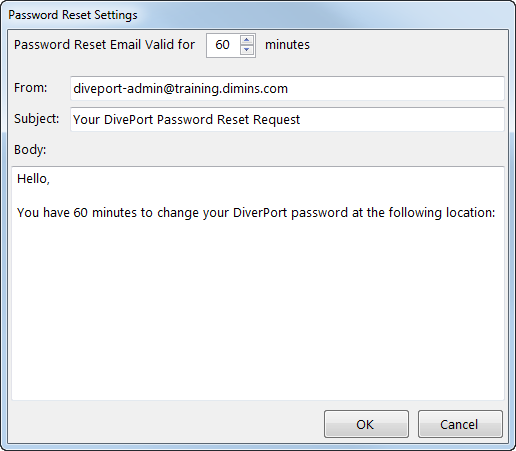516x451 pixels.
Task: Click the 'minutes' label
Action: (287, 45)
